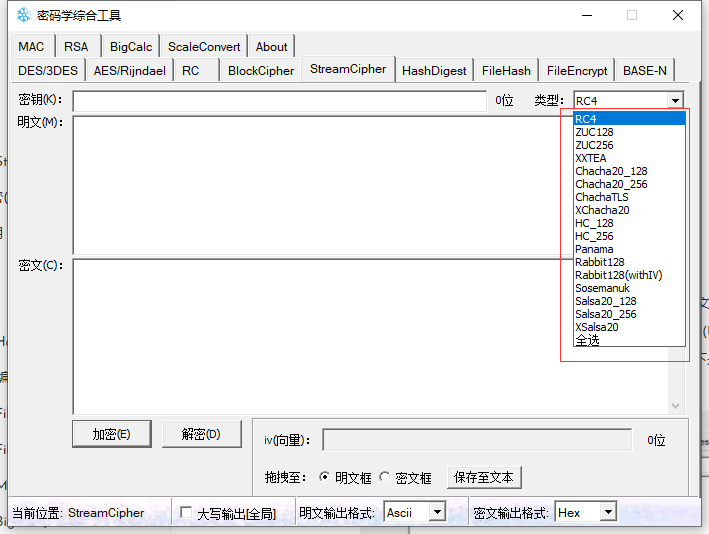Go to the FileEncrypt tab
The image size is (709, 534).
(577, 71)
